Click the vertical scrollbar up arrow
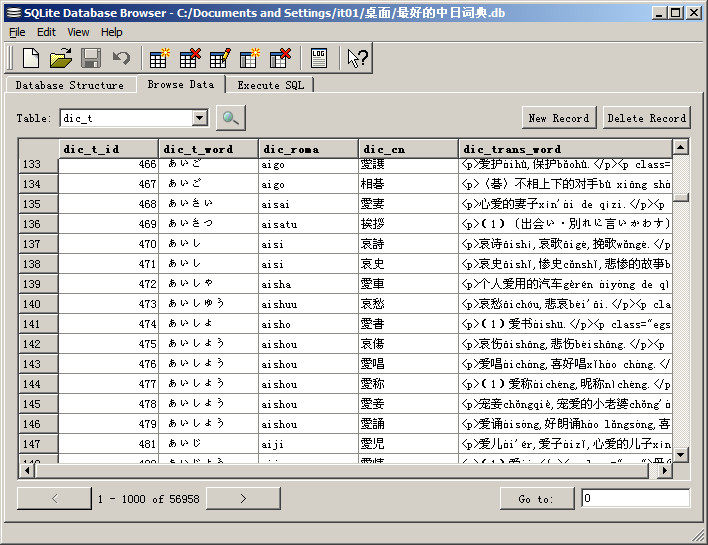 (x=680, y=147)
